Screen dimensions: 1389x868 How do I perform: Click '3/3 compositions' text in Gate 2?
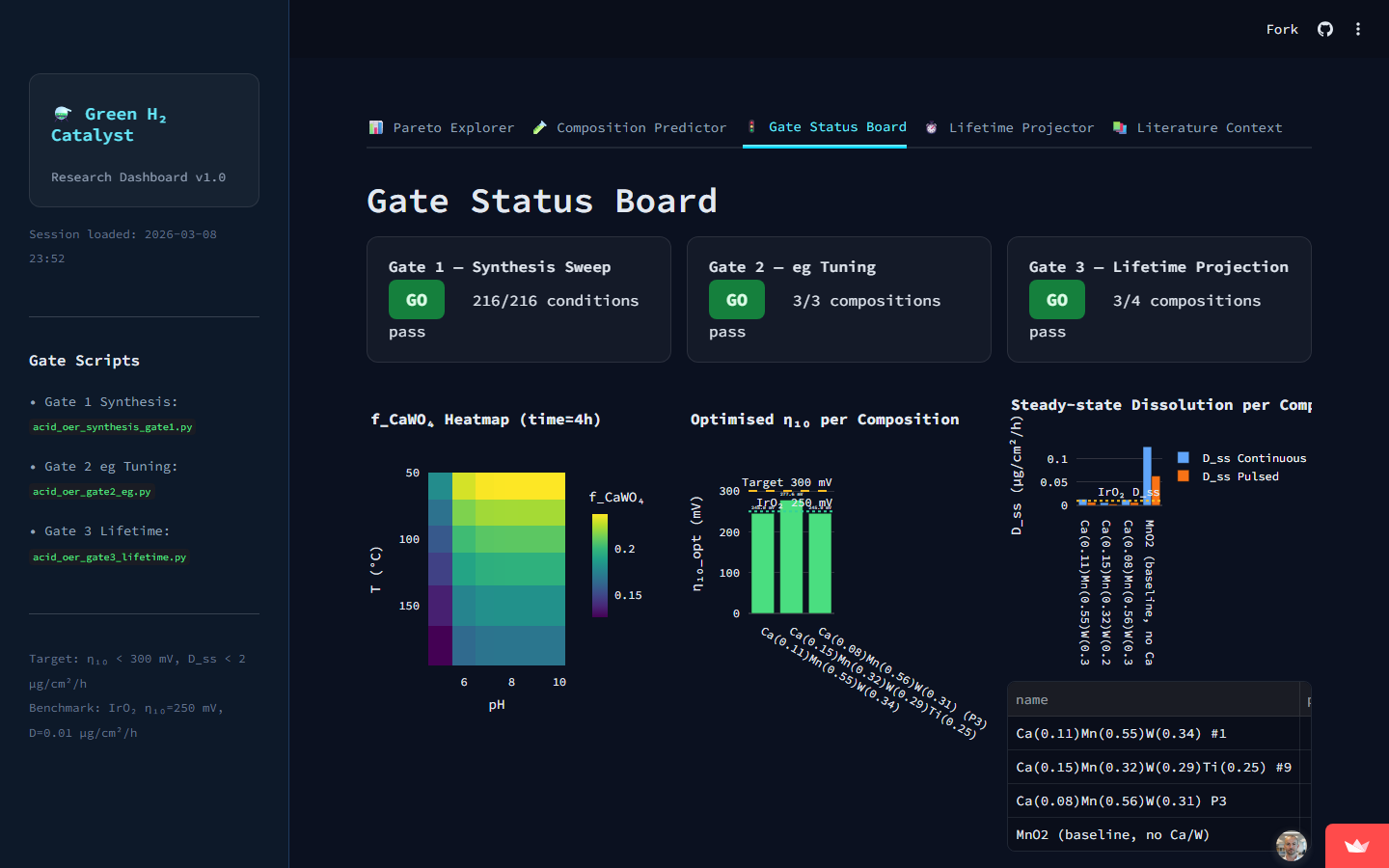[866, 301]
